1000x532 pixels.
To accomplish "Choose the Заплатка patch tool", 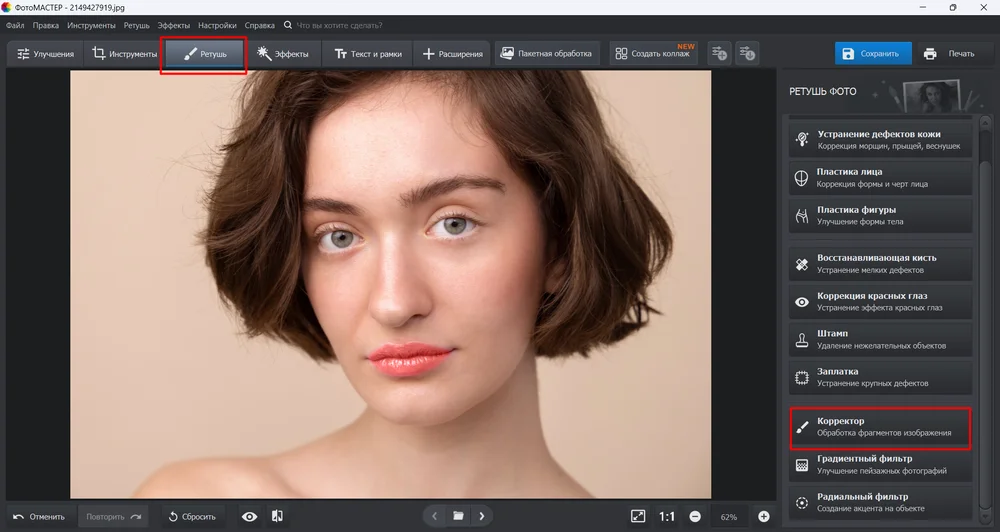I will click(x=880, y=377).
